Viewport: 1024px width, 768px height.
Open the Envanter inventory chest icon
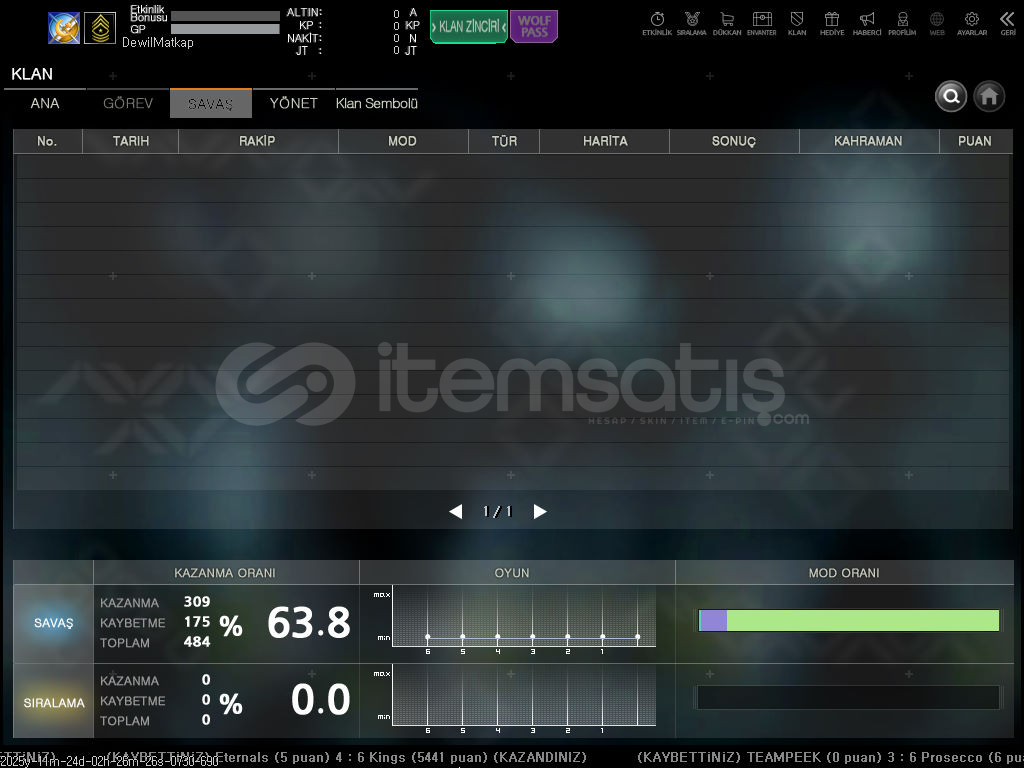click(x=762, y=22)
